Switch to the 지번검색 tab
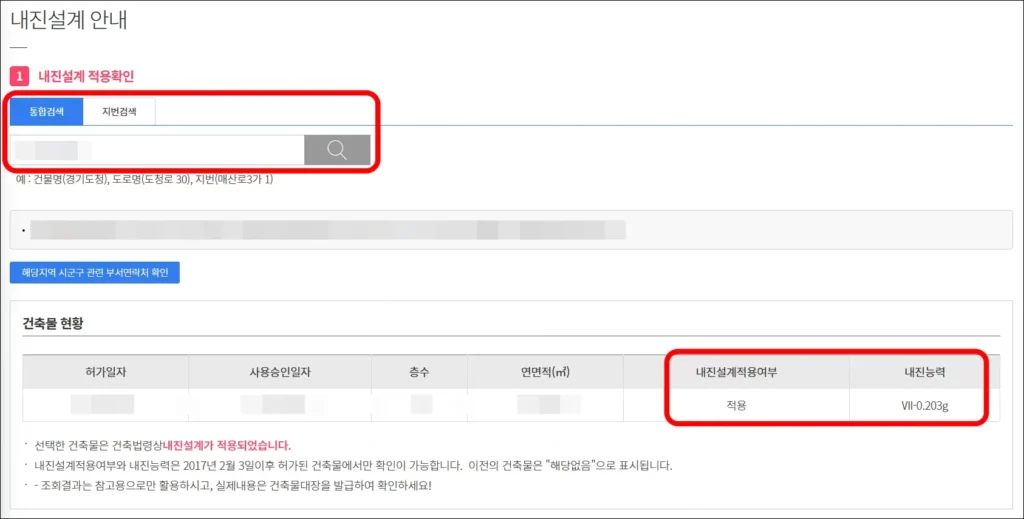Image resolution: width=1024 pixels, height=519 pixels. [x=119, y=112]
